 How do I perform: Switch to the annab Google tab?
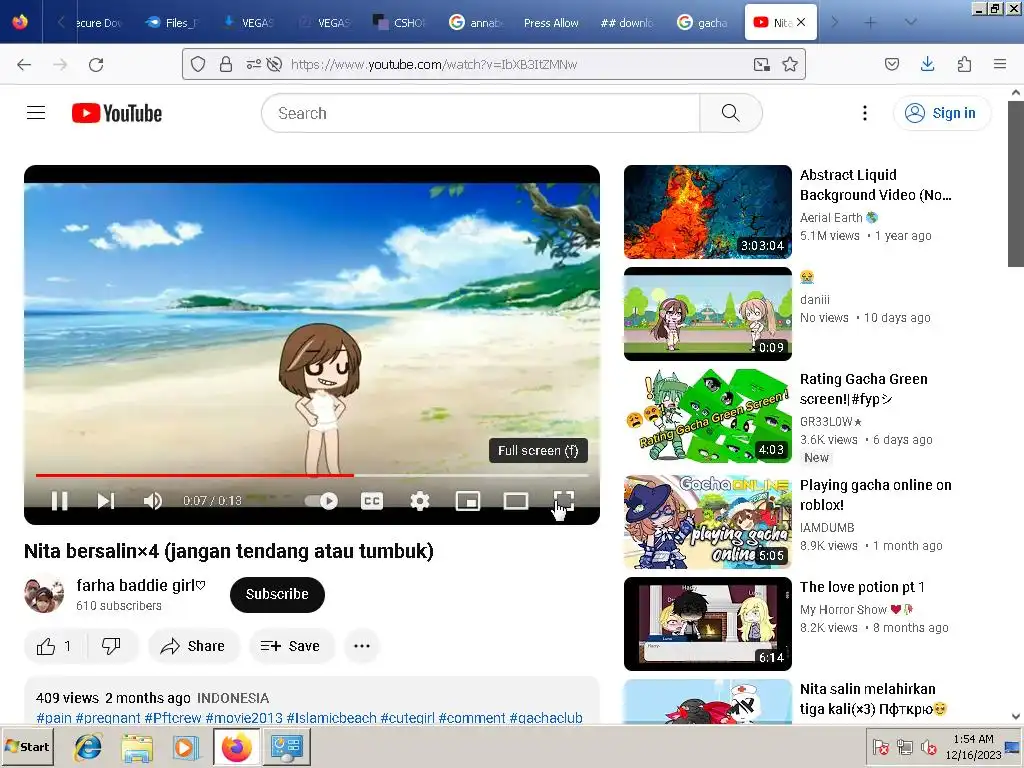click(x=477, y=22)
